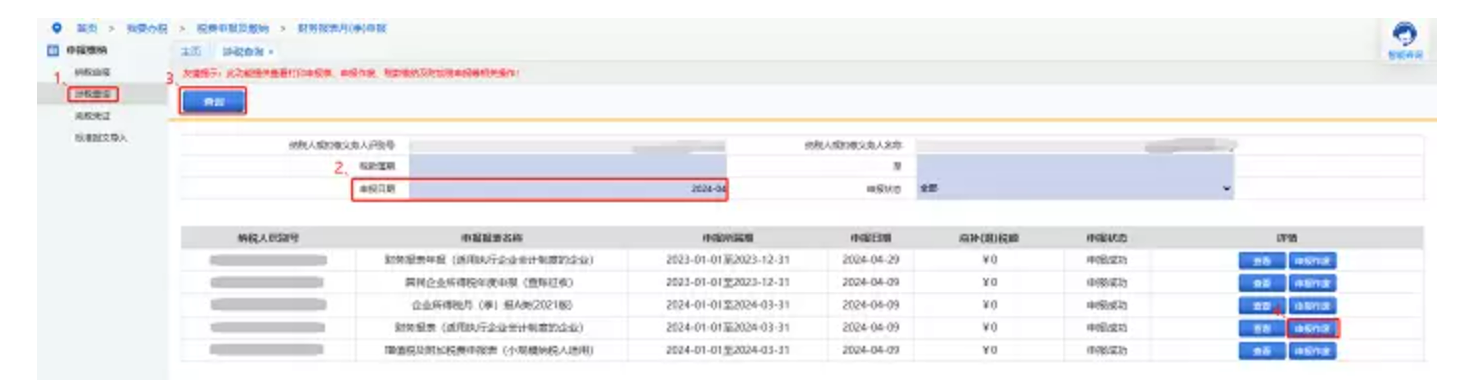Open 标准报文导入 in the left sidebar

[101, 138]
